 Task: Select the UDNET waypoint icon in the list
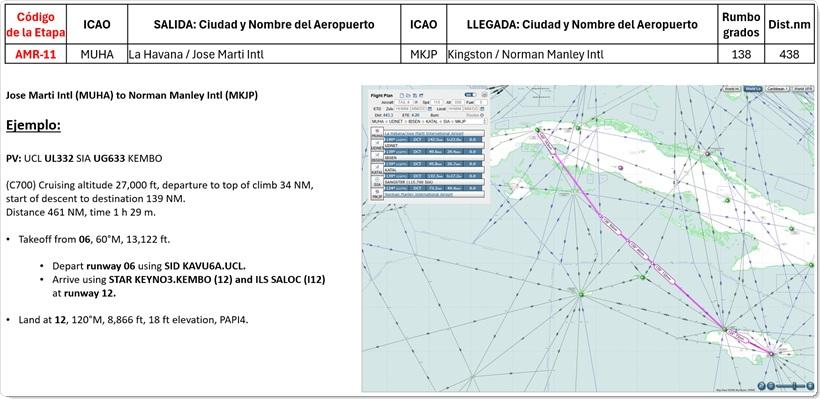tap(377, 145)
